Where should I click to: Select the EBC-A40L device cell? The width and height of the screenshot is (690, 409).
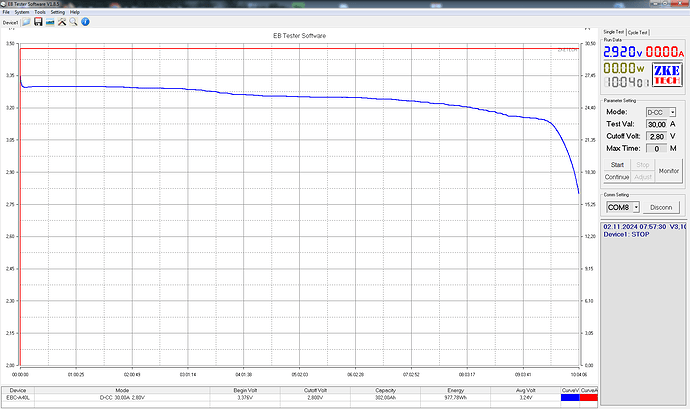[18, 398]
